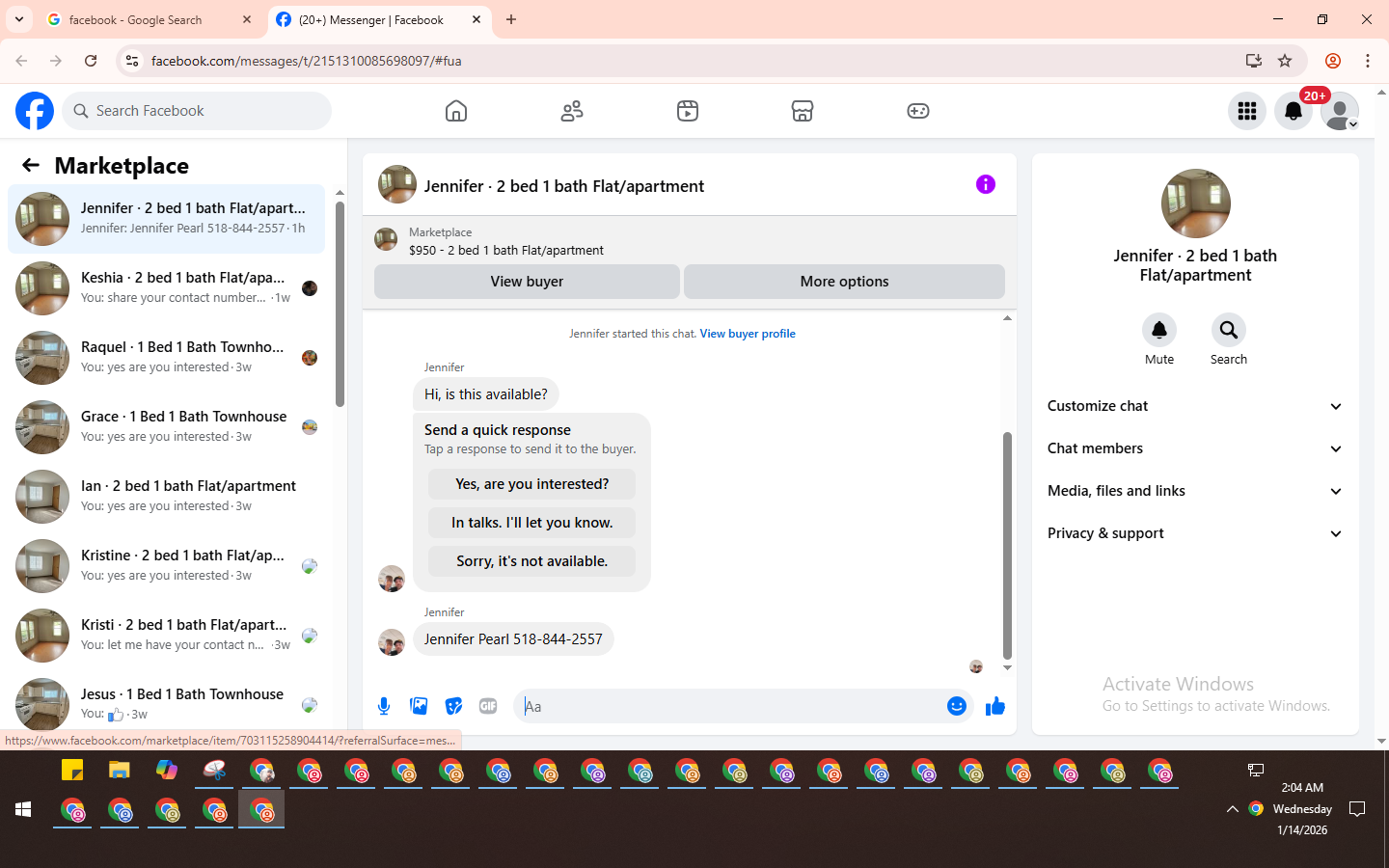Viewport: 1389px width, 868px height.
Task: Open Jennifer 2 bed 1 bath conversation
Action: [166, 219]
